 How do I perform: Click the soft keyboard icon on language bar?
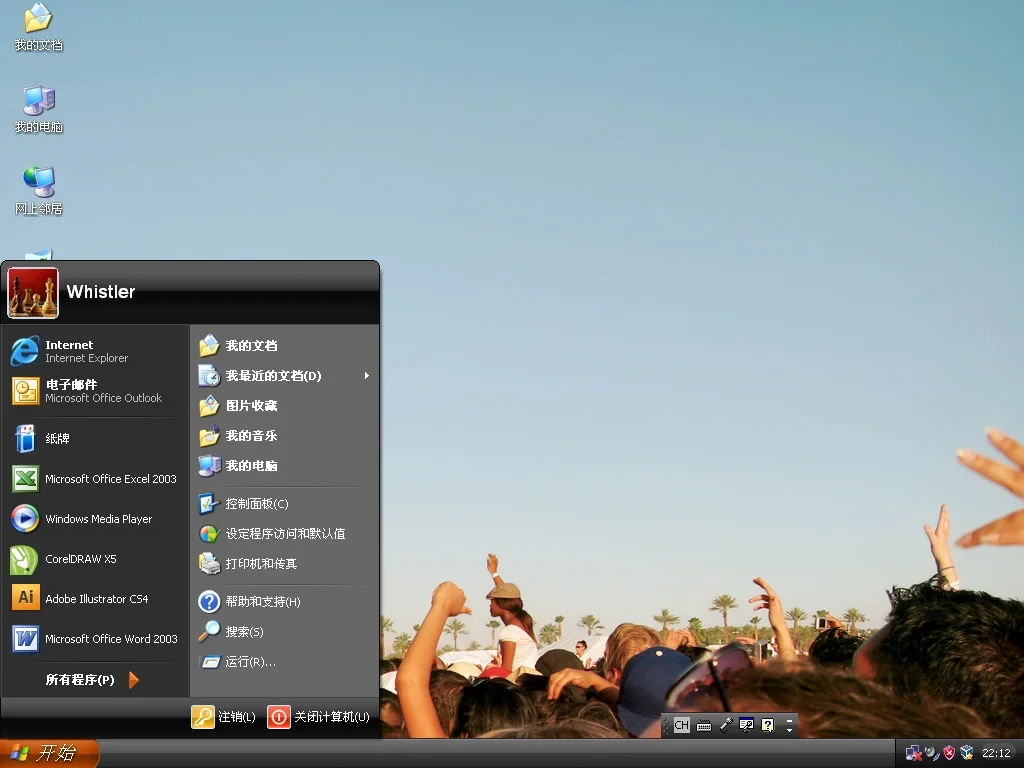tap(704, 726)
